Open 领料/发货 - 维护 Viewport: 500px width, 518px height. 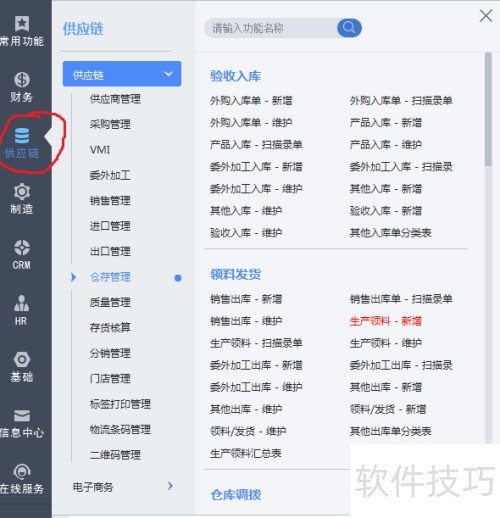coord(248,431)
